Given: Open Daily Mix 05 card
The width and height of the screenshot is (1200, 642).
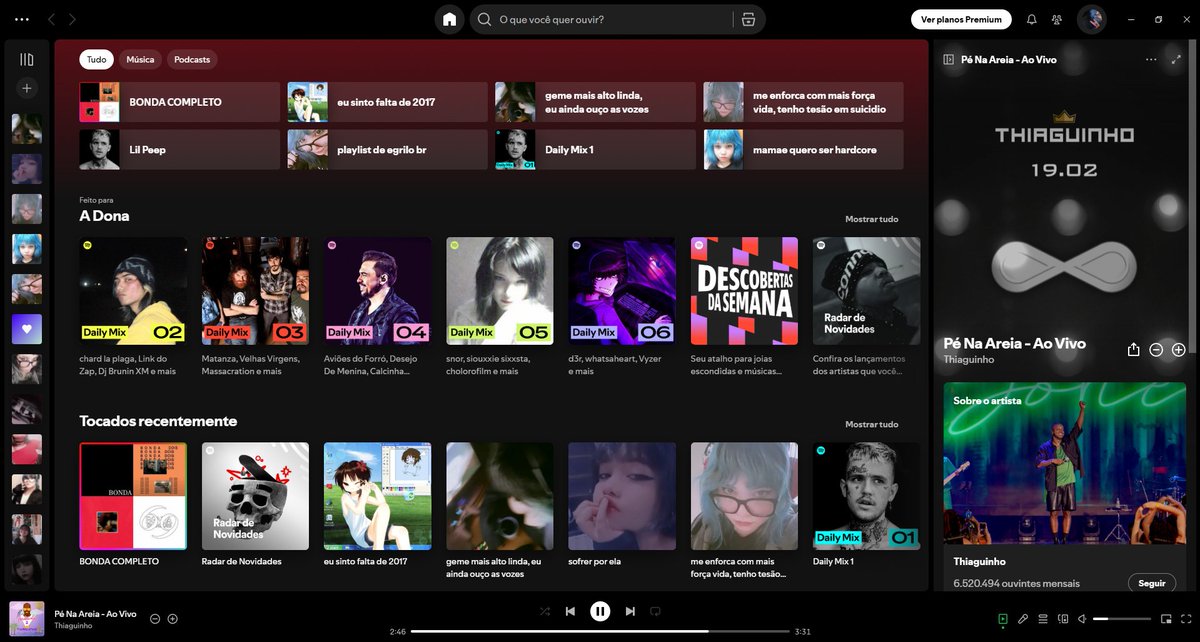Looking at the screenshot, I should click(x=500, y=307).
